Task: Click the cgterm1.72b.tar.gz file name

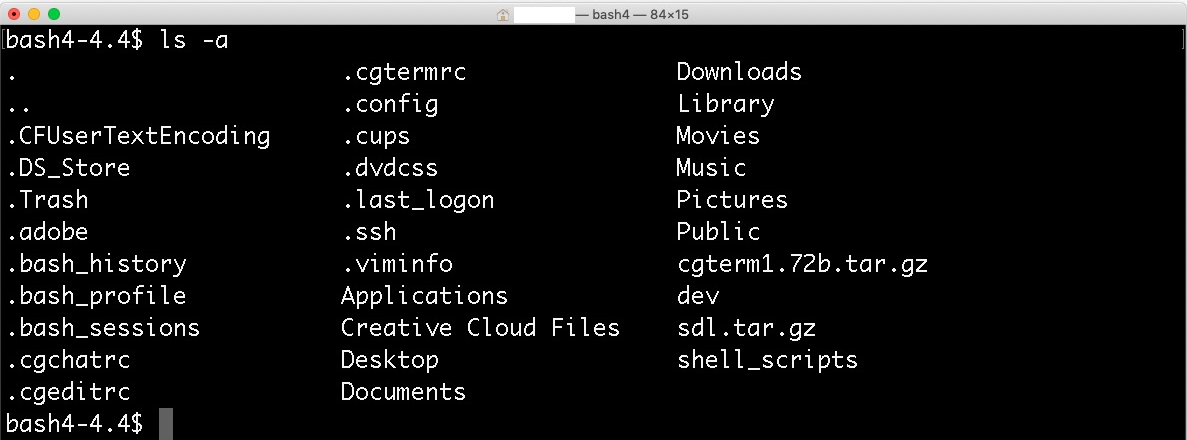Action: (802, 264)
